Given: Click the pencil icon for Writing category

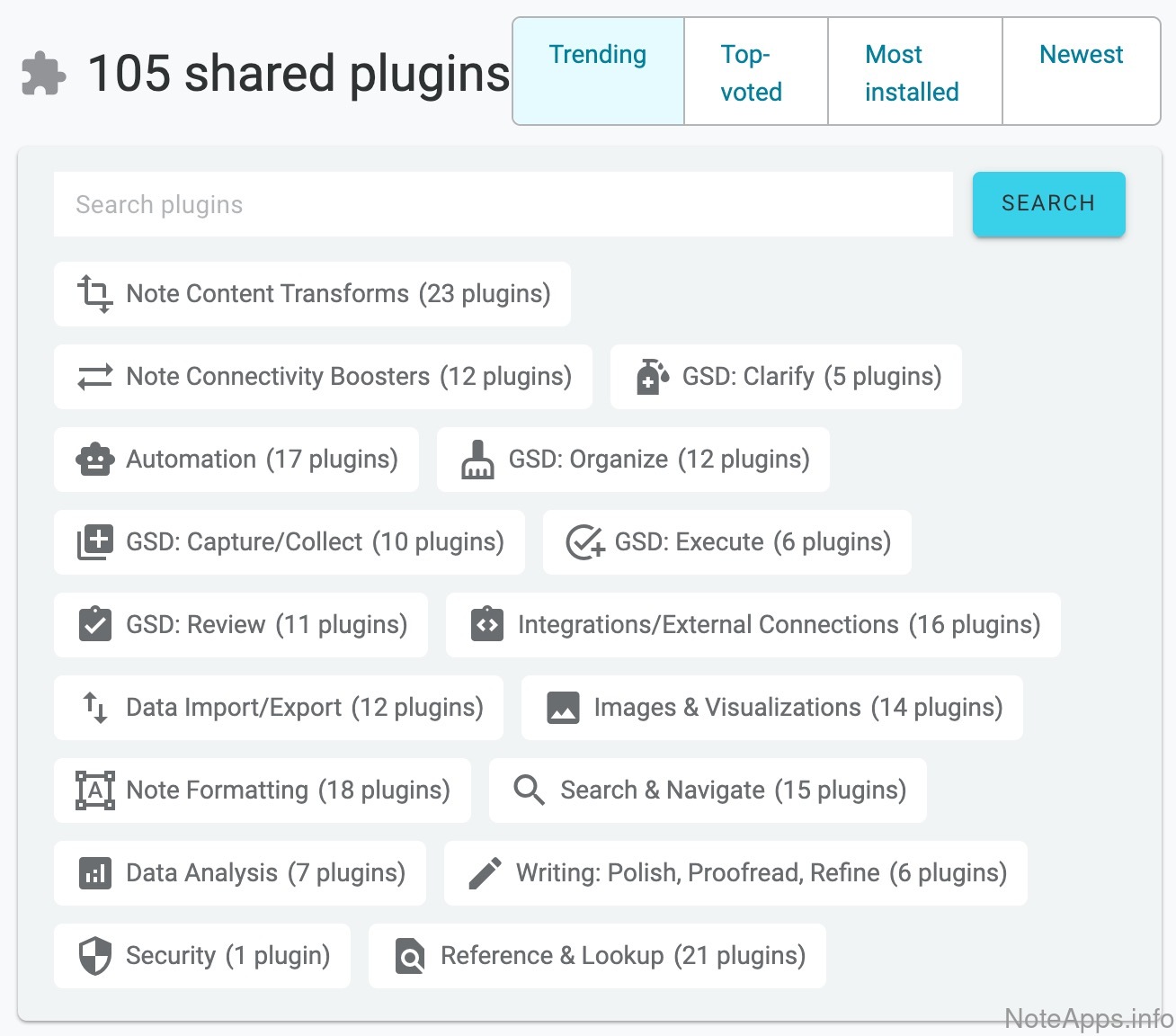Looking at the screenshot, I should pyautogui.click(x=485, y=873).
